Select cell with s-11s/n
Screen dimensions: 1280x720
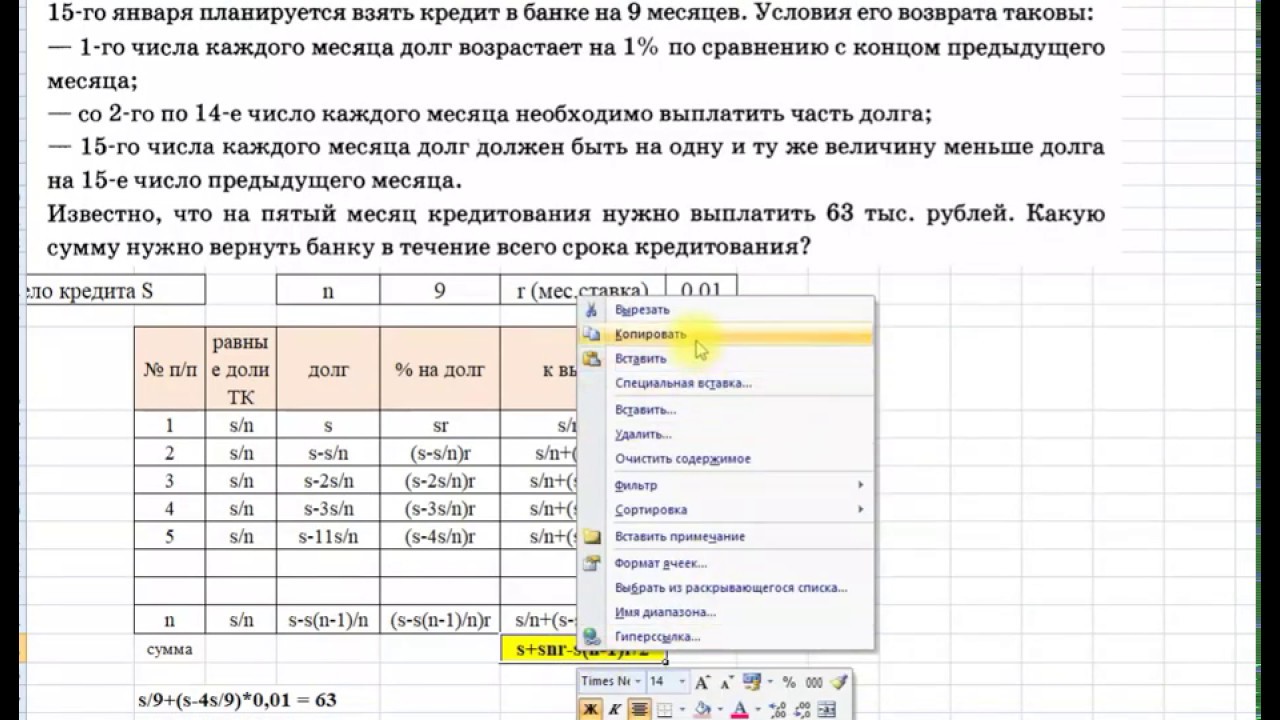click(328, 537)
